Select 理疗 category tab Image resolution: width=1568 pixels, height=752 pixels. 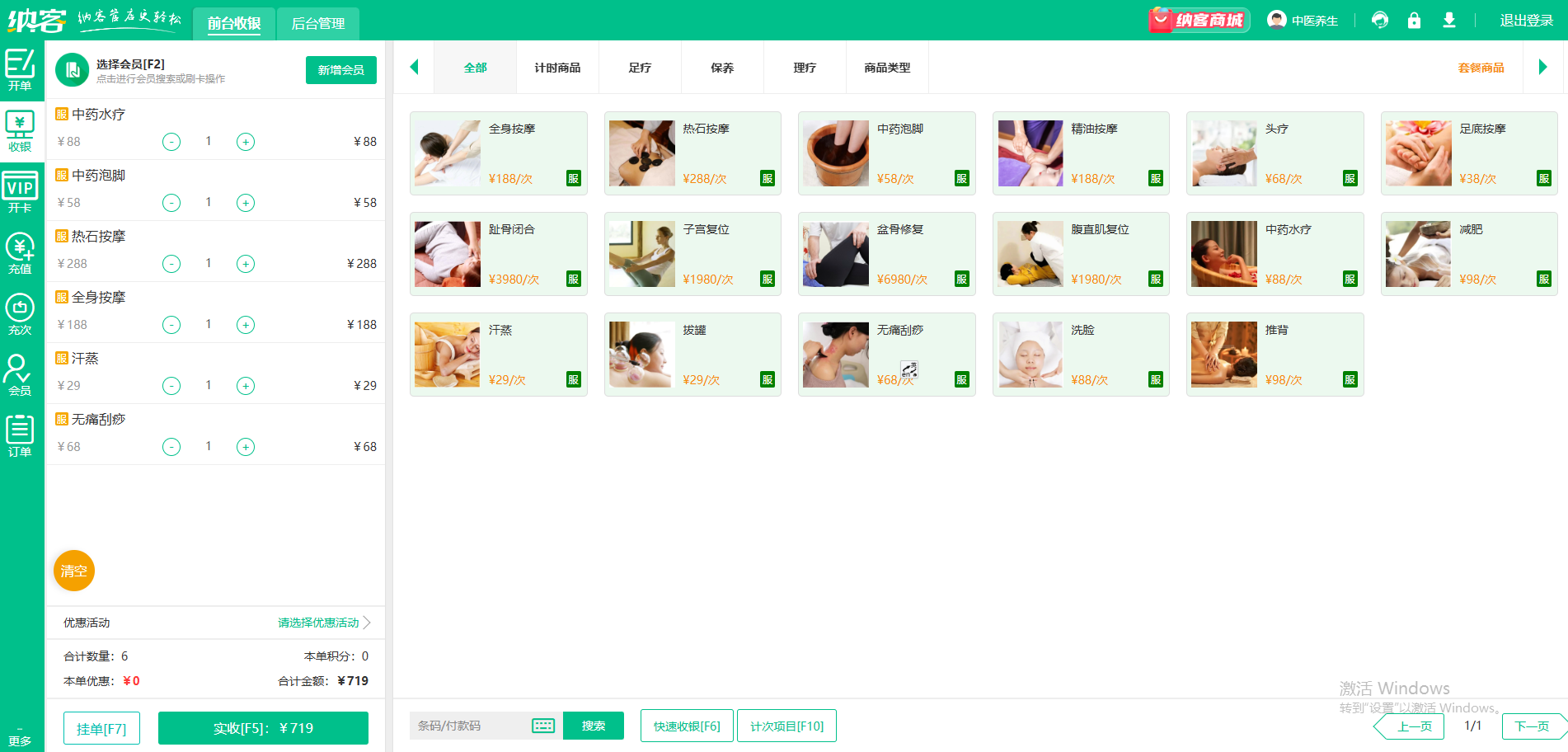(x=805, y=68)
